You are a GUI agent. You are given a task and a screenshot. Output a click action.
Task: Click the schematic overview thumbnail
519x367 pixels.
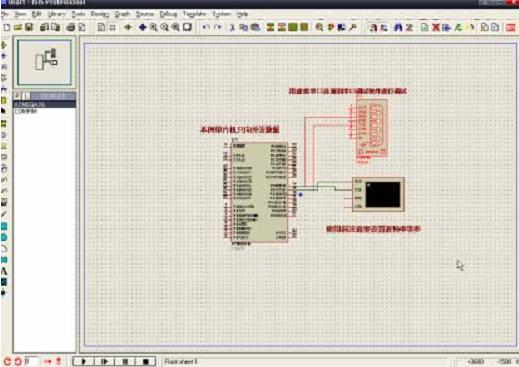[x=44, y=62]
